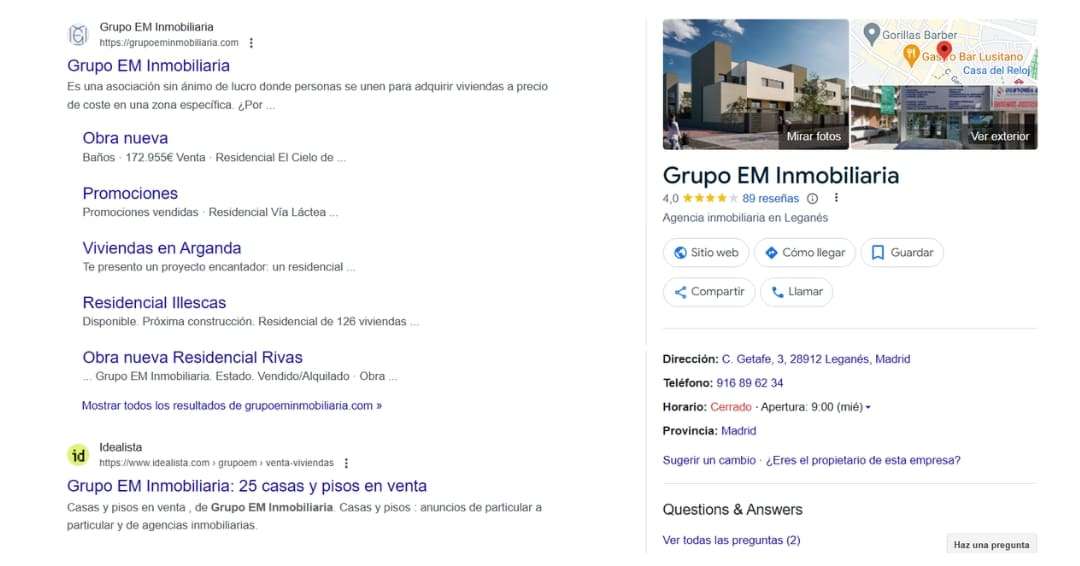Open the Promociones sitelink
The width and height of the screenshot is (1080, 566).
pos(130,193)
